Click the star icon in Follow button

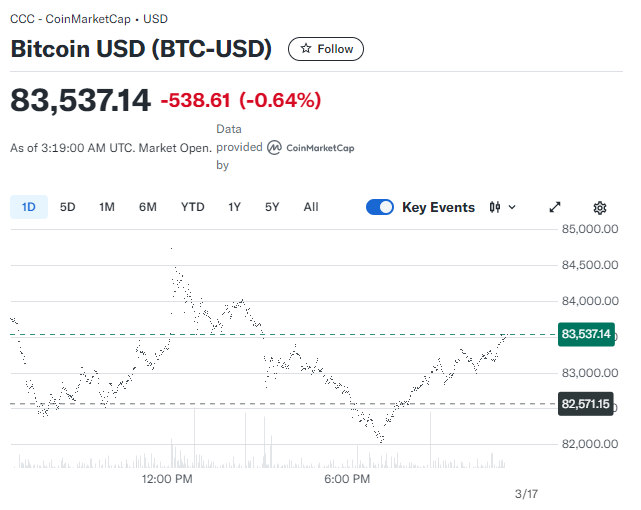[x=306, y=49]
